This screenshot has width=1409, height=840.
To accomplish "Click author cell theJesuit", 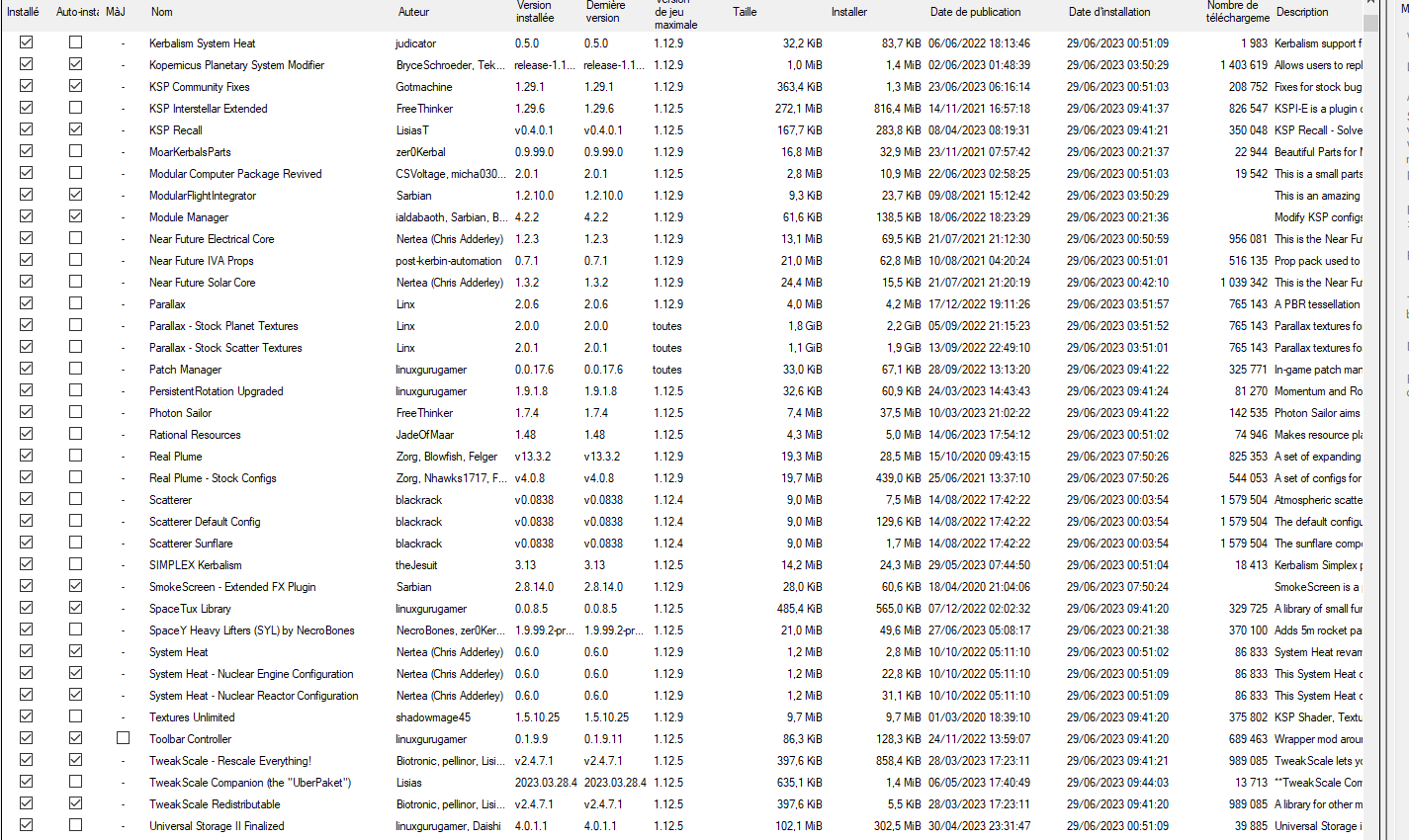I will (x=416, y=565).
